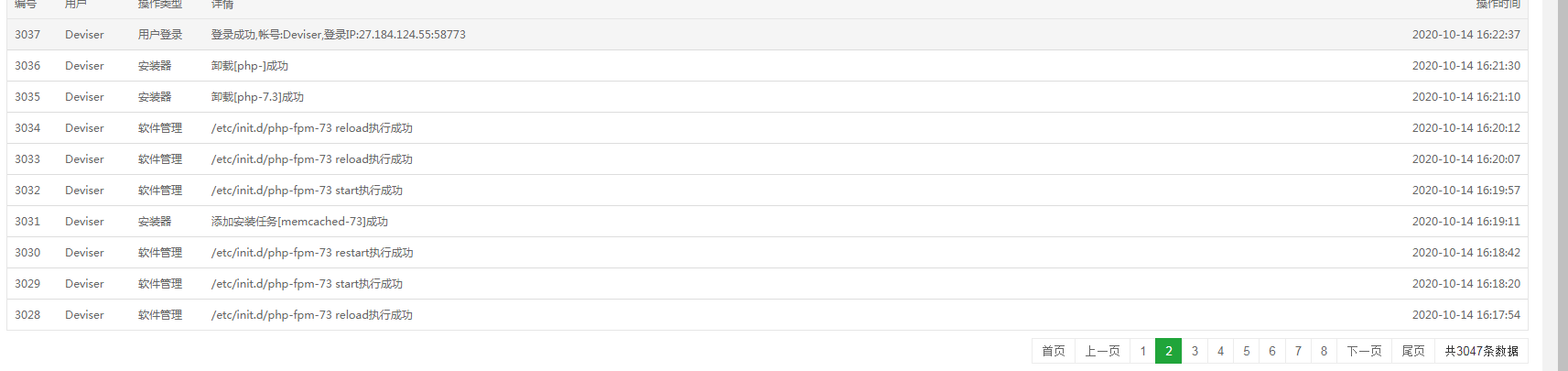
Task: Select row 3031 memcached-73 install task
Action: coord(767,222)
